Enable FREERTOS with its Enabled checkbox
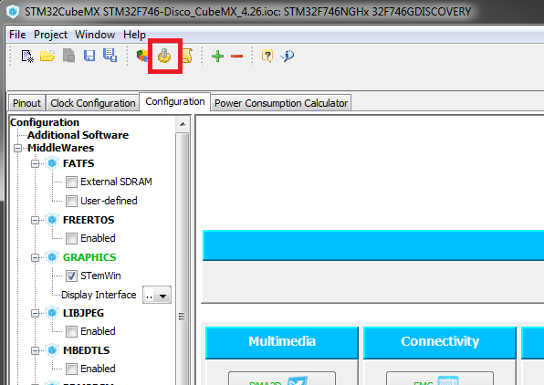The width and height of the screenshot is (544, 385). [72, 238]
